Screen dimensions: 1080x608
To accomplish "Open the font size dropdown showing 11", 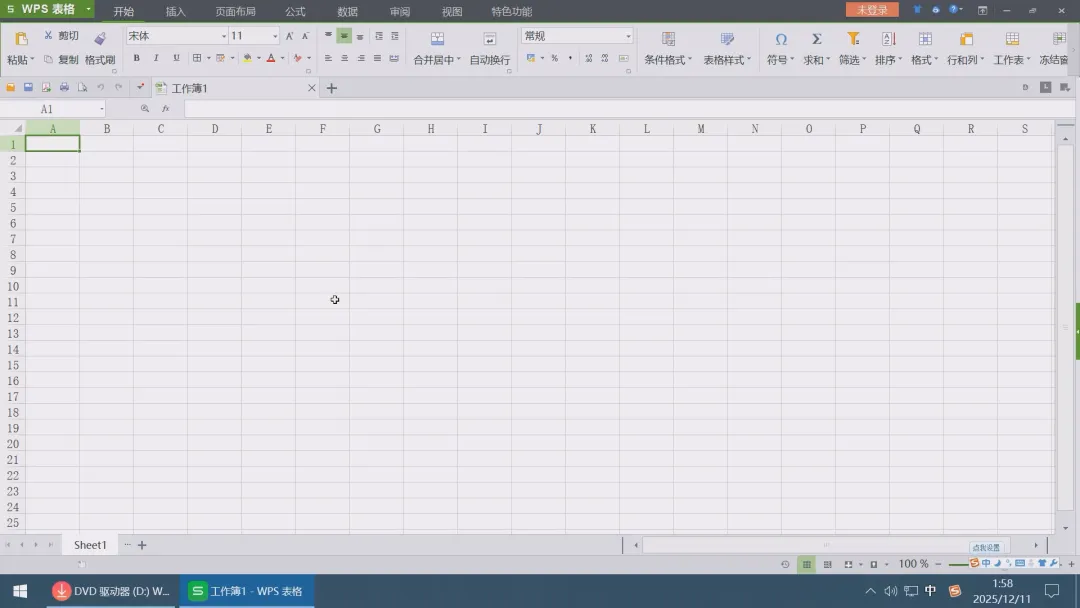I will coord(275,36).
